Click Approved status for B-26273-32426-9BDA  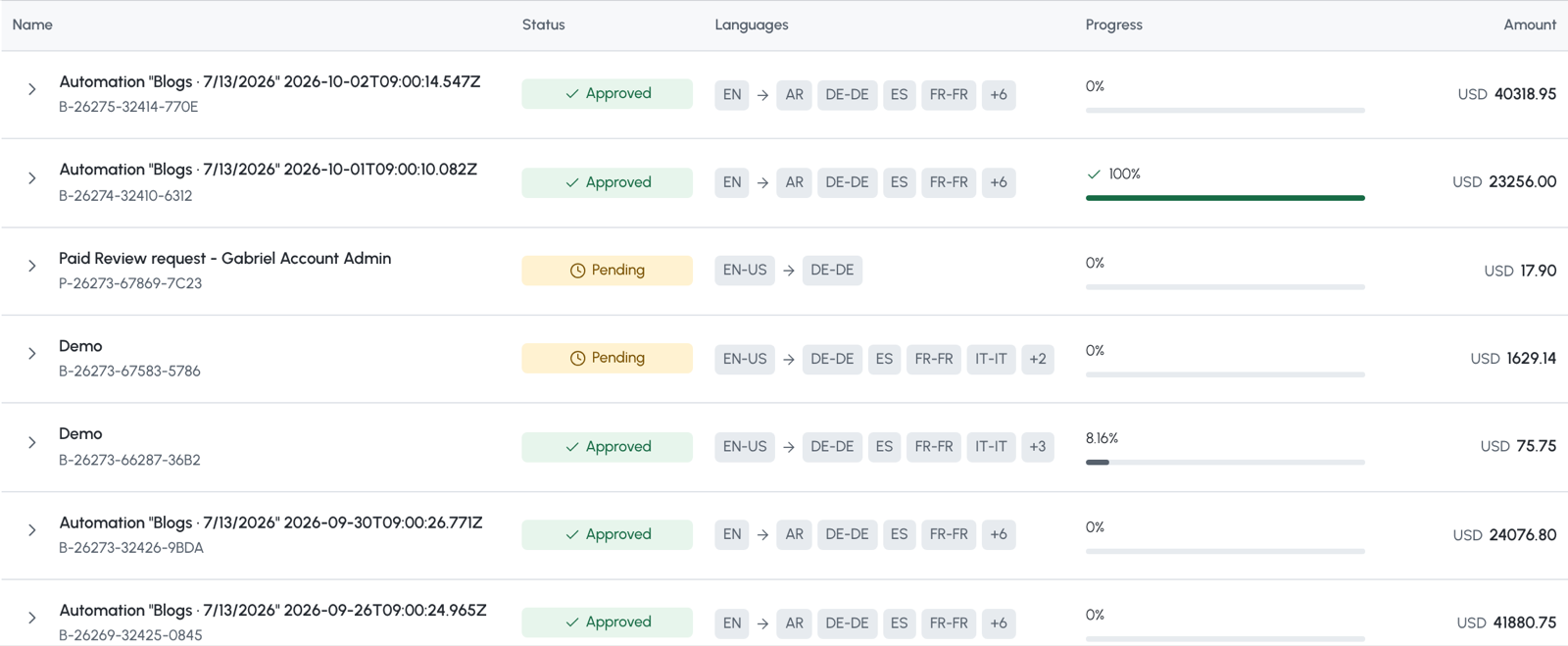point(607,534)
